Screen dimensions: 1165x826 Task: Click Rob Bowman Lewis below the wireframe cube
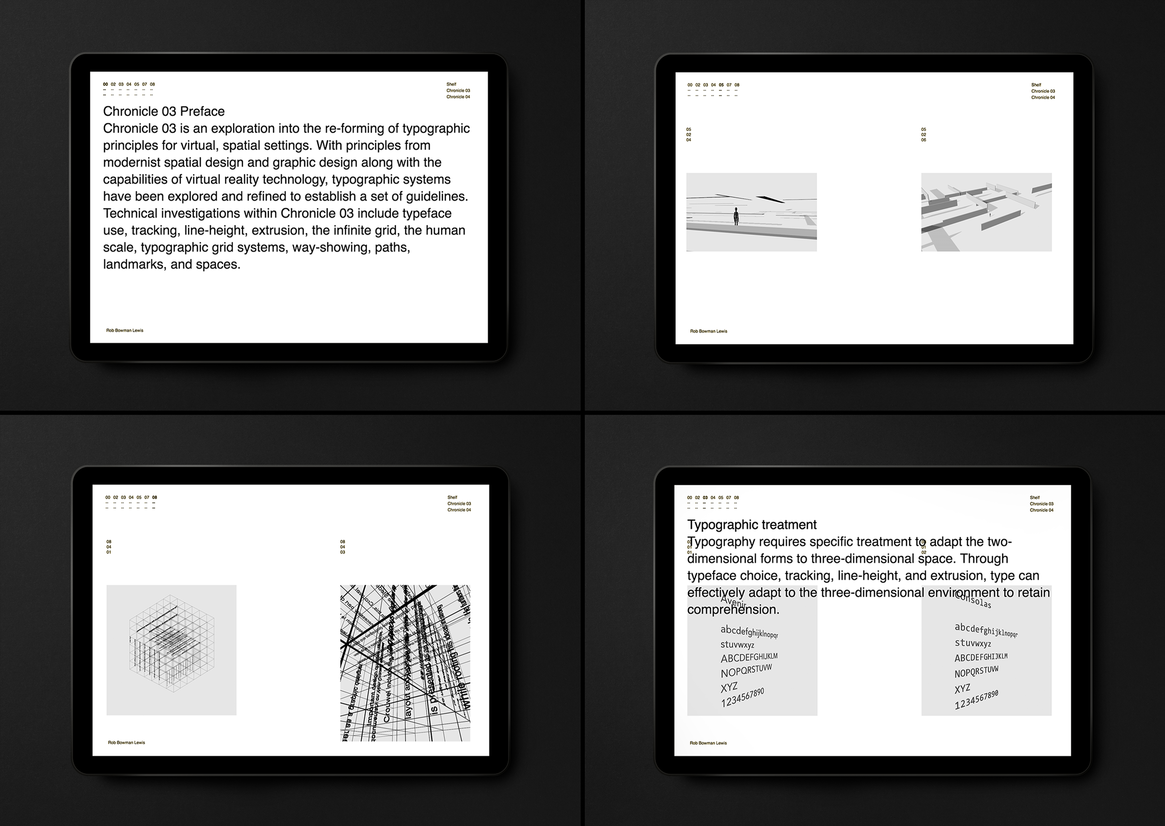(x=126, y=742)
